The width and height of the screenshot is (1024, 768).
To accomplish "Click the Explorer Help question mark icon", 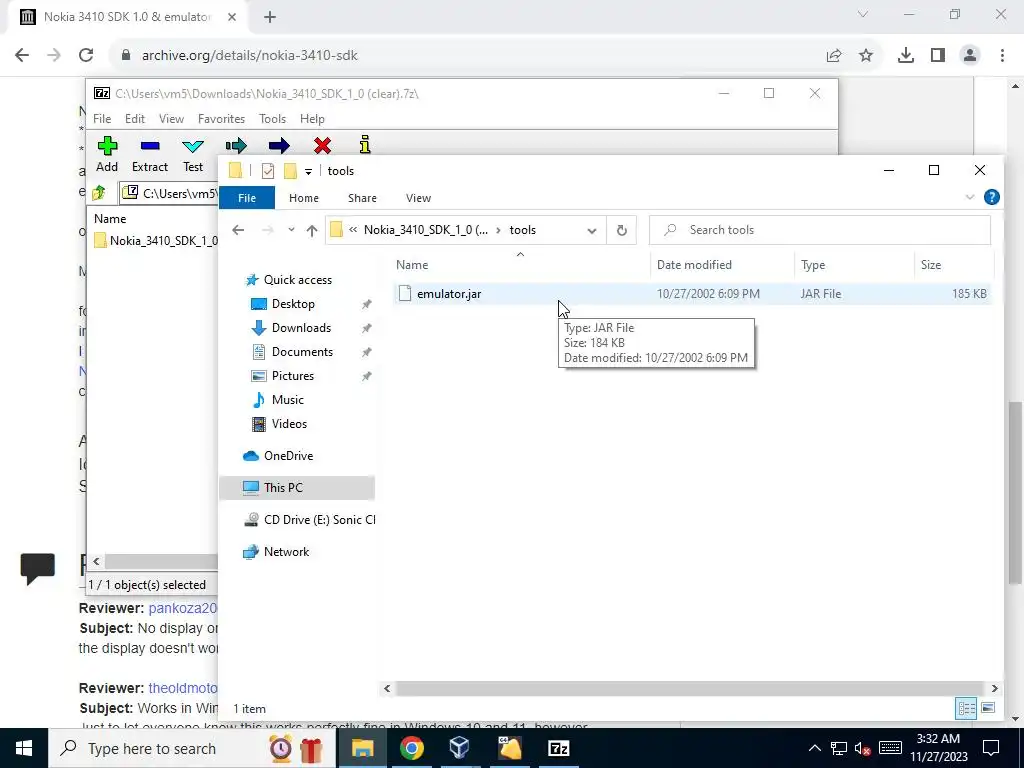I will pyautogui.click(x=991, y=197).
